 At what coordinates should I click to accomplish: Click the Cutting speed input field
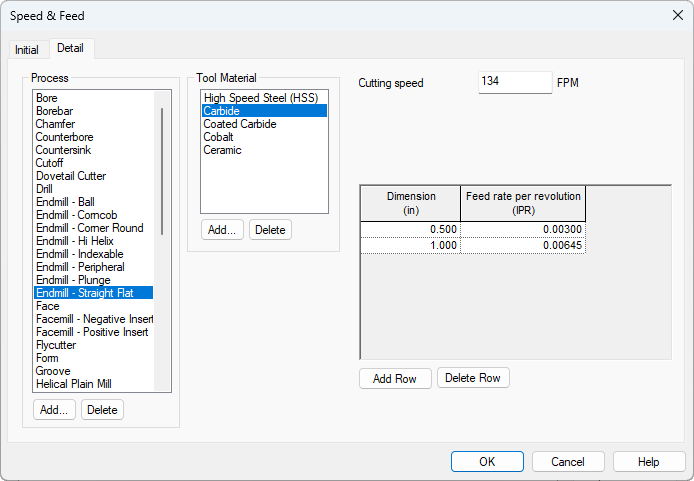[x=514, y=82]
